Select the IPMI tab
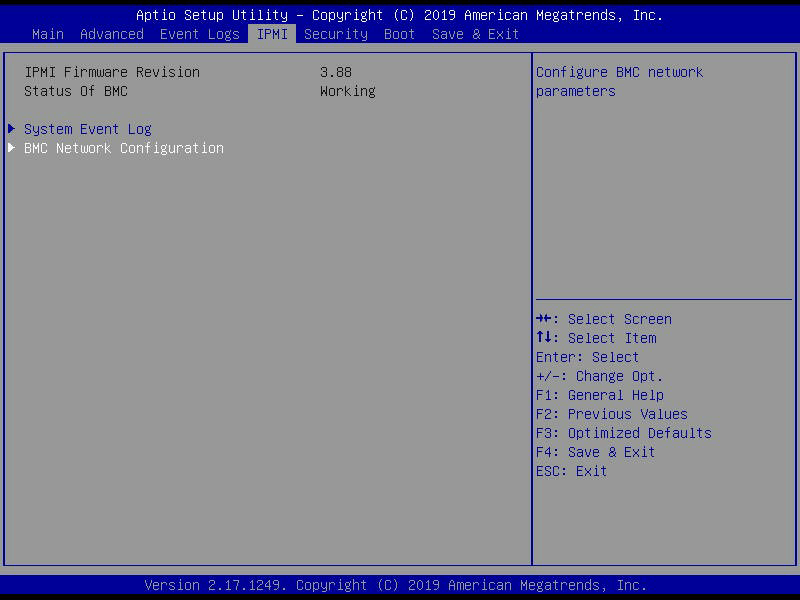This screenshot has height=600, width=800. click(272, 34)
